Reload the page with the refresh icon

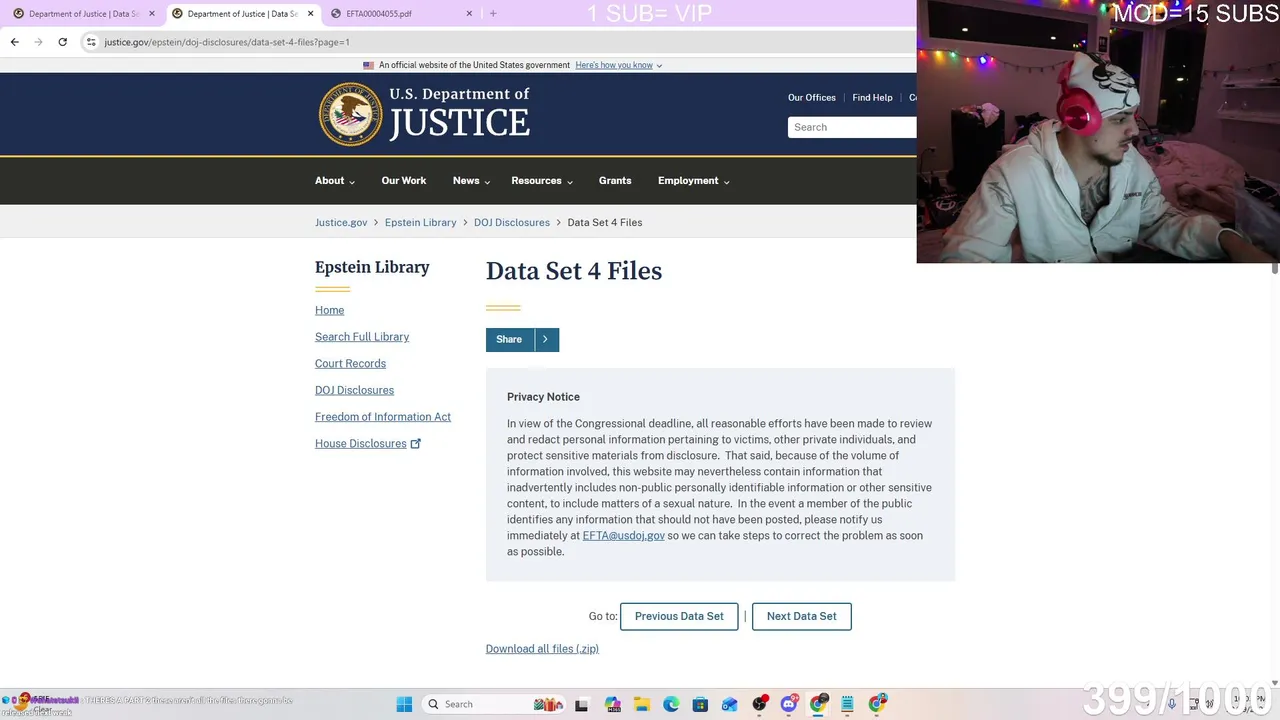(62, 42)
